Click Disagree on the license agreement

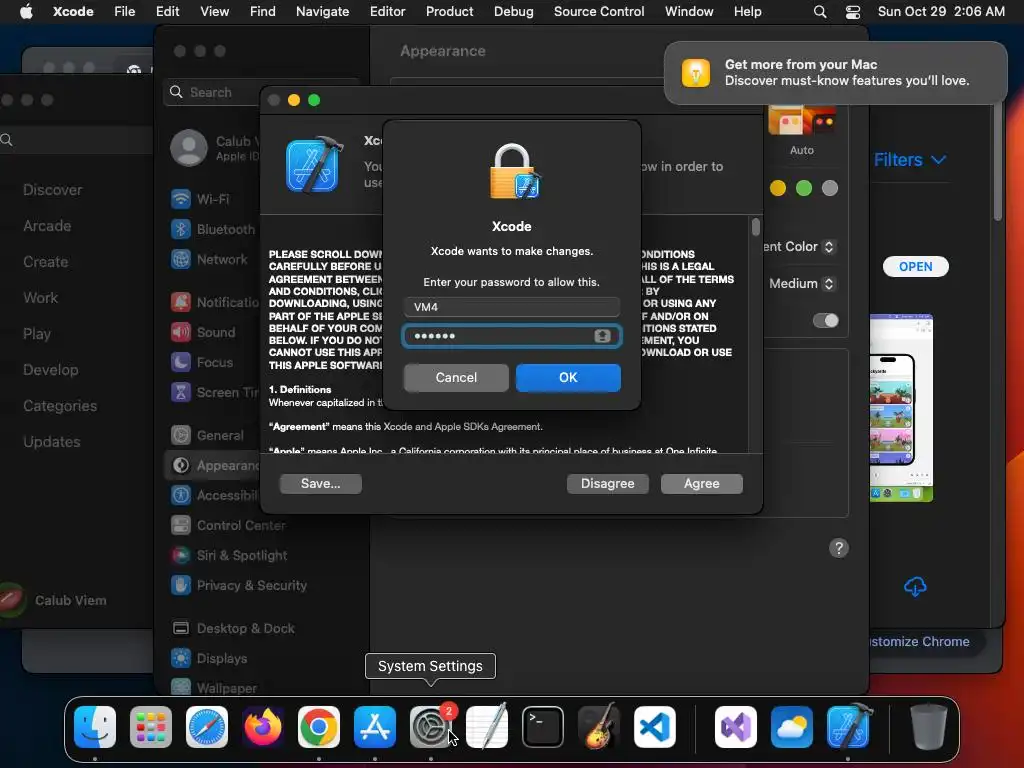(607, 484)
